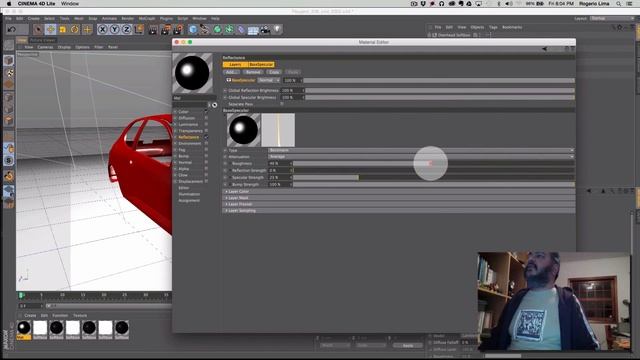This screenshot has width=640, height=360.
Task: Toggle the Reflectance channel checkbox
Action: click(206, 137)
